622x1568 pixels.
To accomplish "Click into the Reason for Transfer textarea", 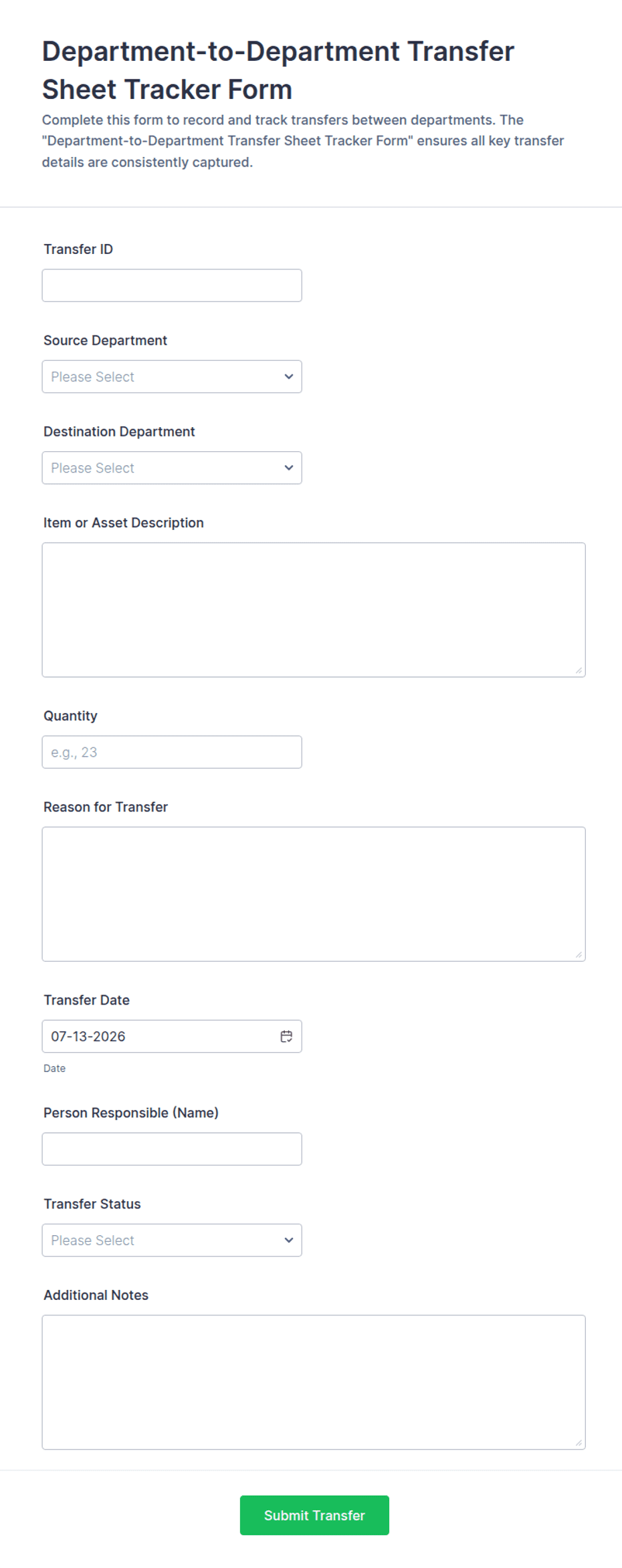I will (314, 894).
